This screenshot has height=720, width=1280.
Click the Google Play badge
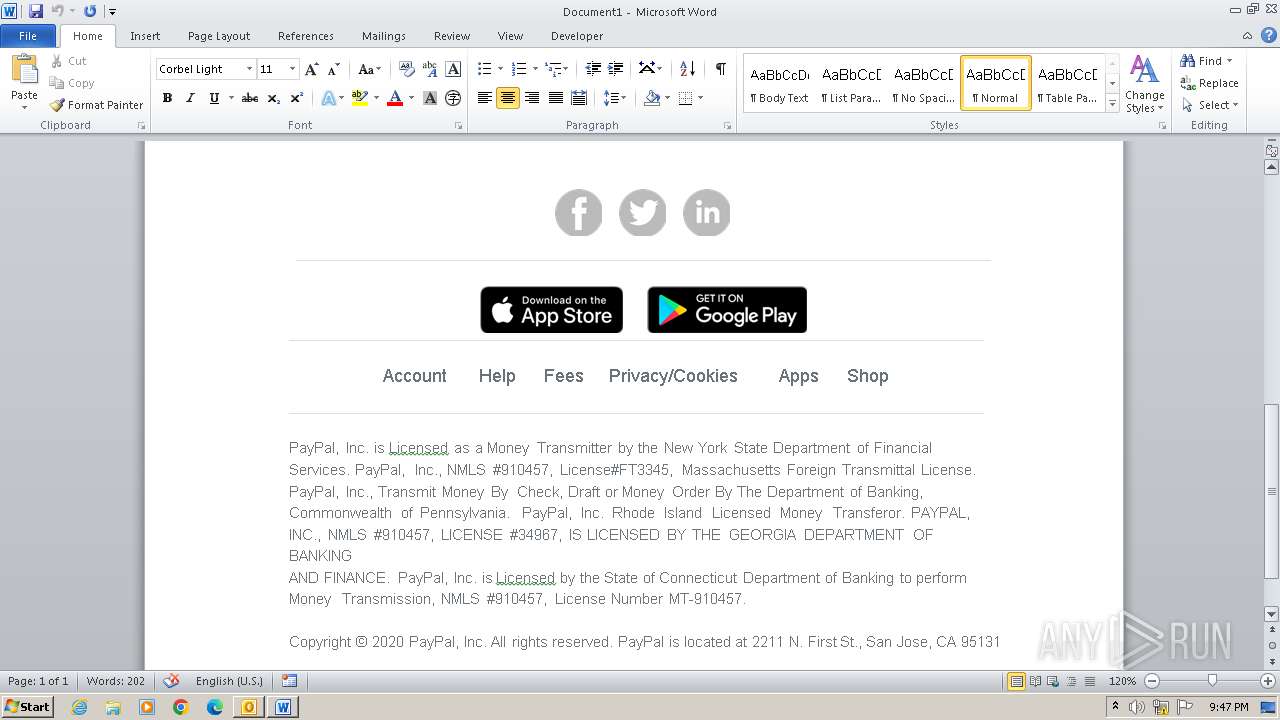pos(727,310)
